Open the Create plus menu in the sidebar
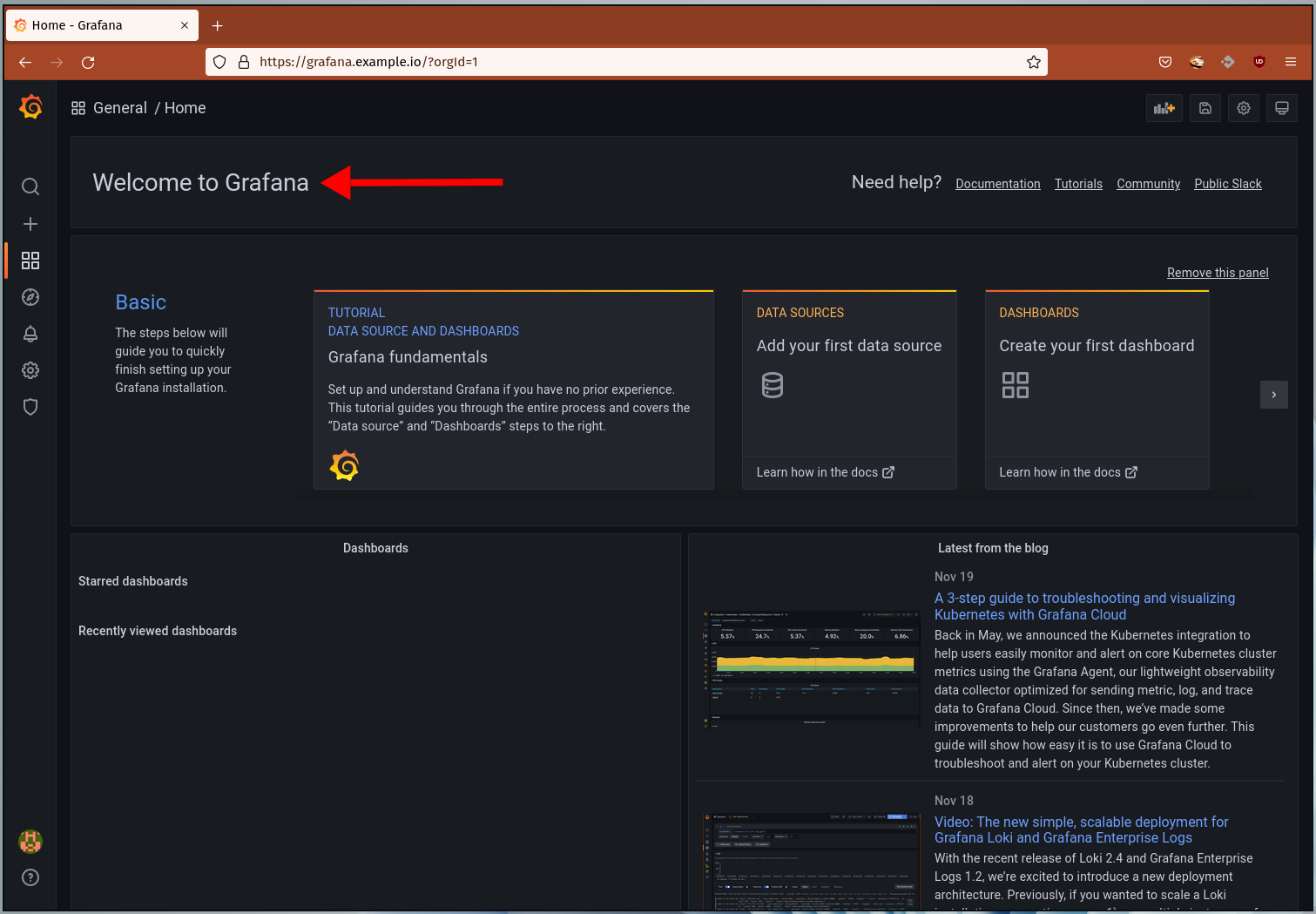Image resolution: width=1316 pixels, height=914 pixels. [30, 224]
